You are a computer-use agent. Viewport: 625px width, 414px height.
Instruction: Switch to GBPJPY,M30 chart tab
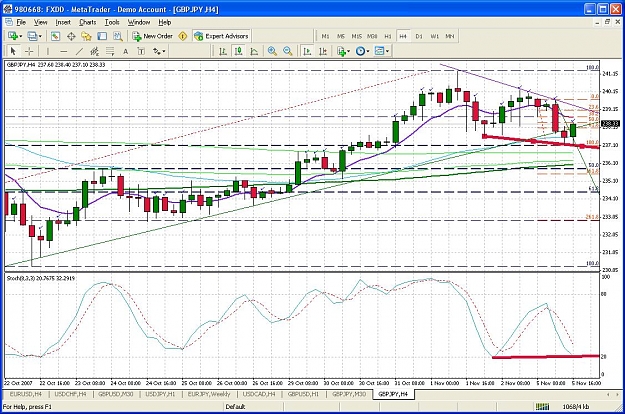[349, 394]
